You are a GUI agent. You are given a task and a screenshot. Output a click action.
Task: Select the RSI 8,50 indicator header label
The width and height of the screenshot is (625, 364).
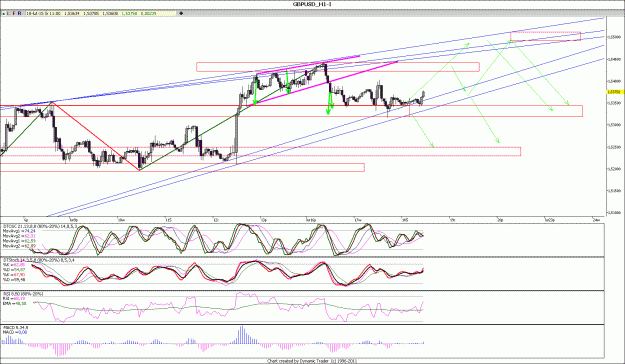23,294
